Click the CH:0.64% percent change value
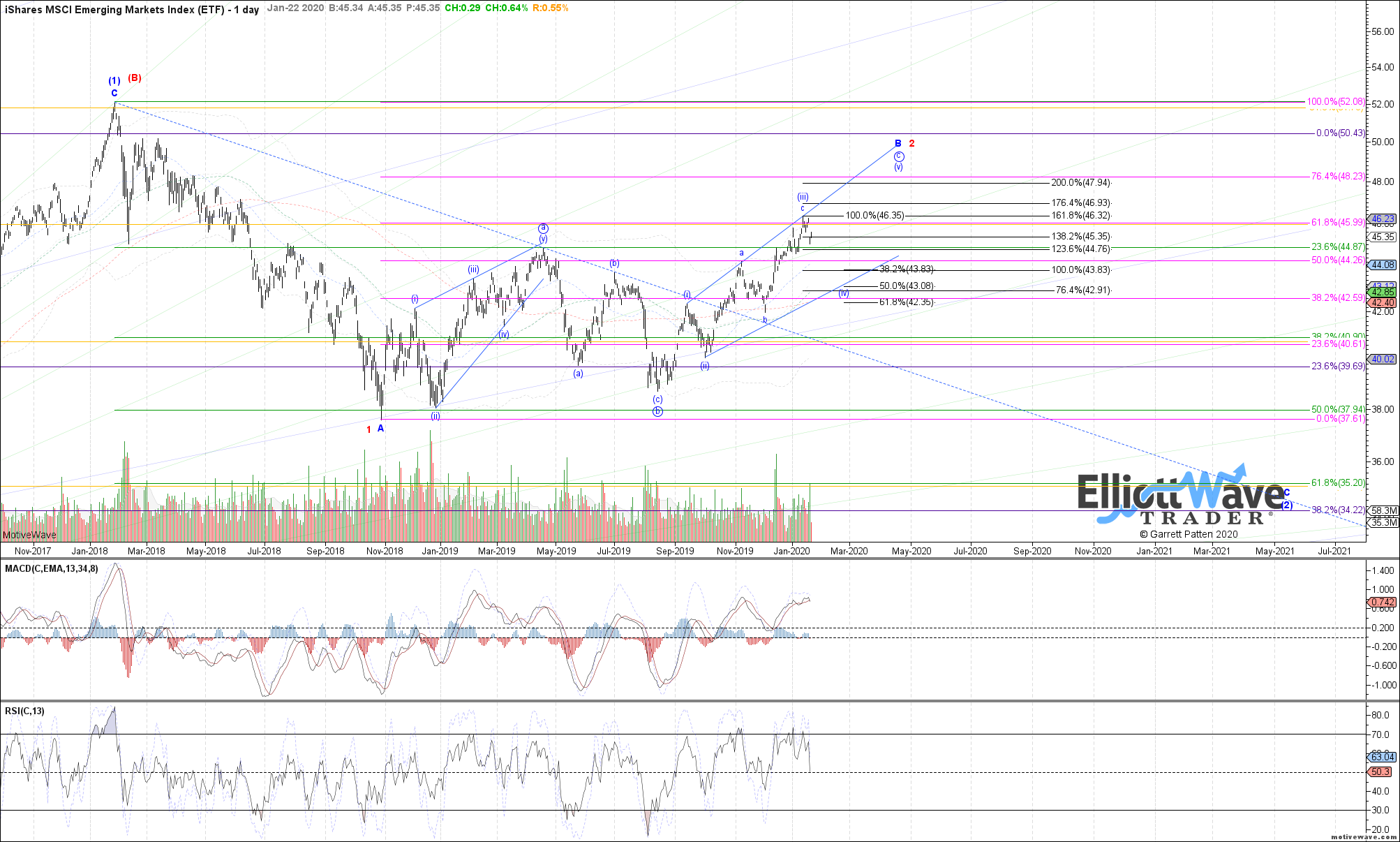The width and height of the screenshot is (1400, 842). [507, 8]
